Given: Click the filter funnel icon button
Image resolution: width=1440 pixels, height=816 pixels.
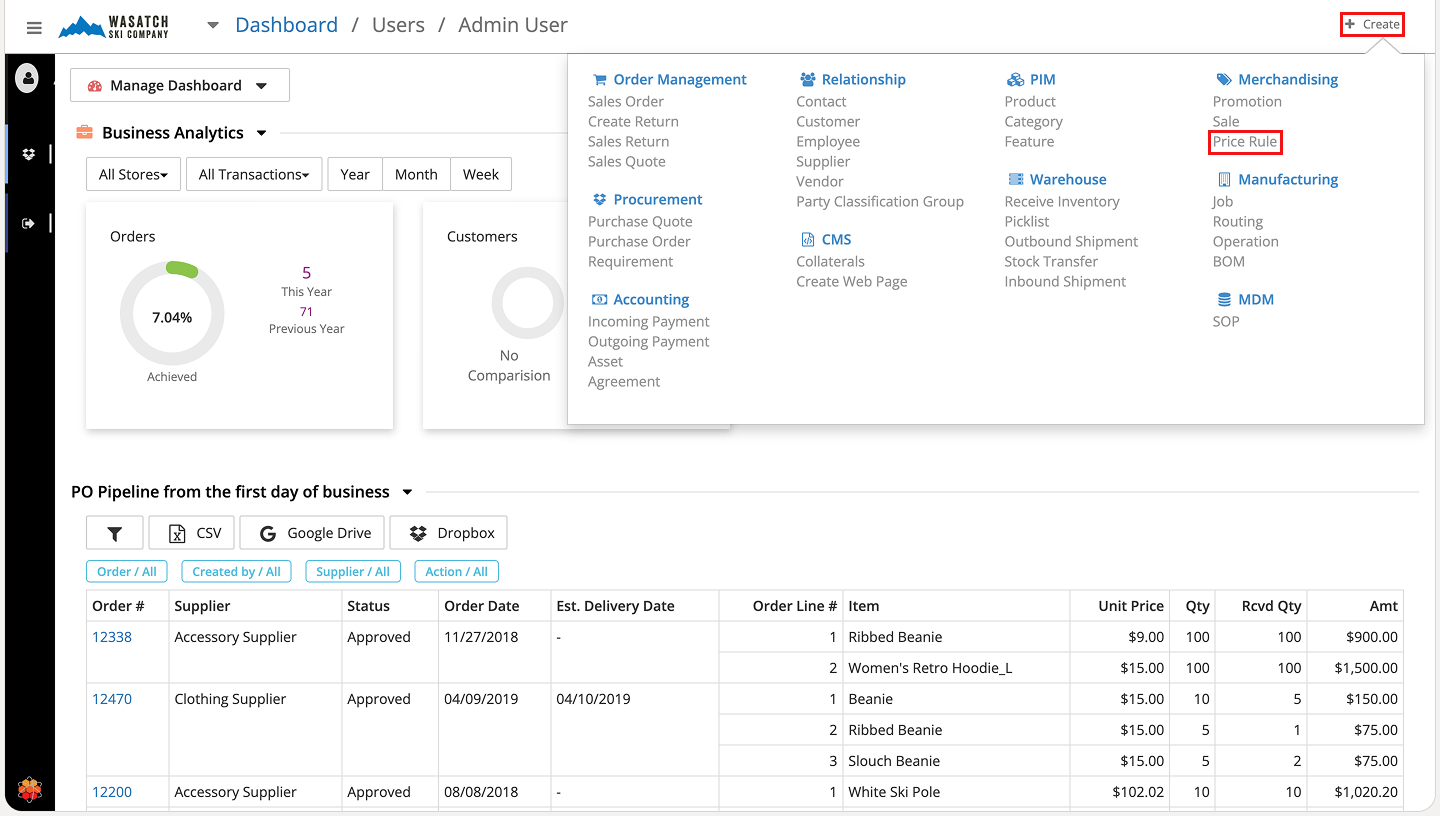Looking at the screenshot, I should tap(114, 533).
